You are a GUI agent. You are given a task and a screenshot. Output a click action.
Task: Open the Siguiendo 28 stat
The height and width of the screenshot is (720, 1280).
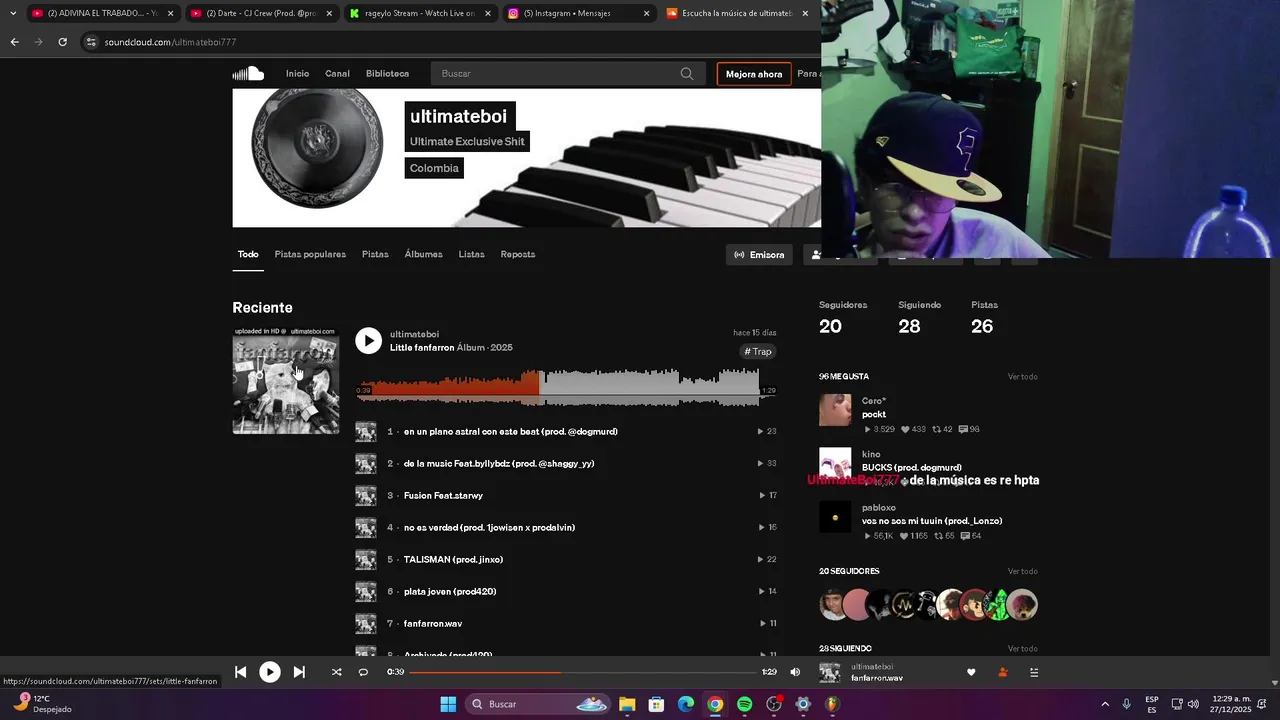click(919, 317)
